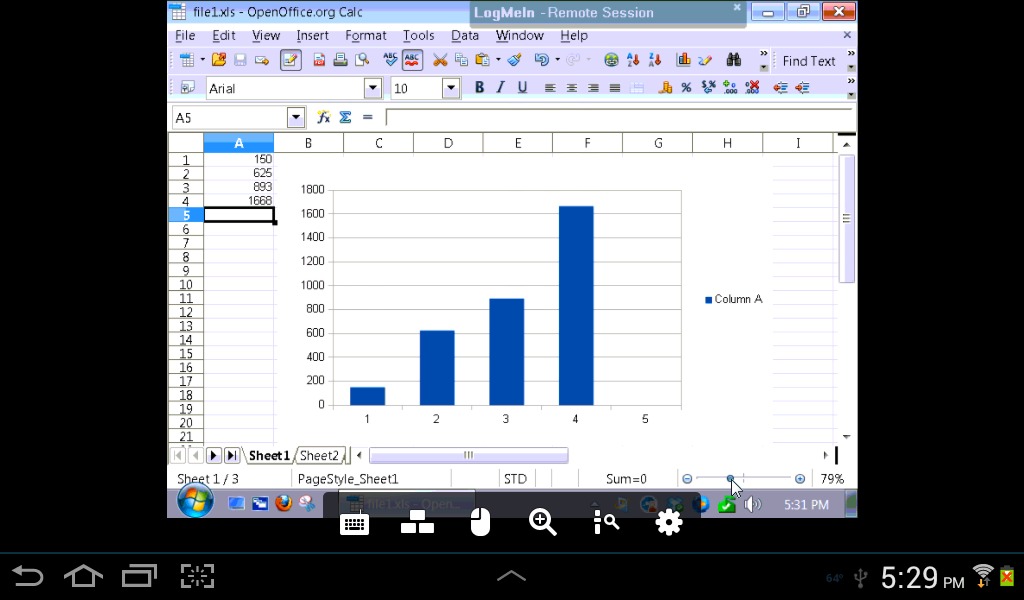This screenshot has height=600, width=1024.
Task: Decrease indent in formatting toolbar
Action: (780, 87)
